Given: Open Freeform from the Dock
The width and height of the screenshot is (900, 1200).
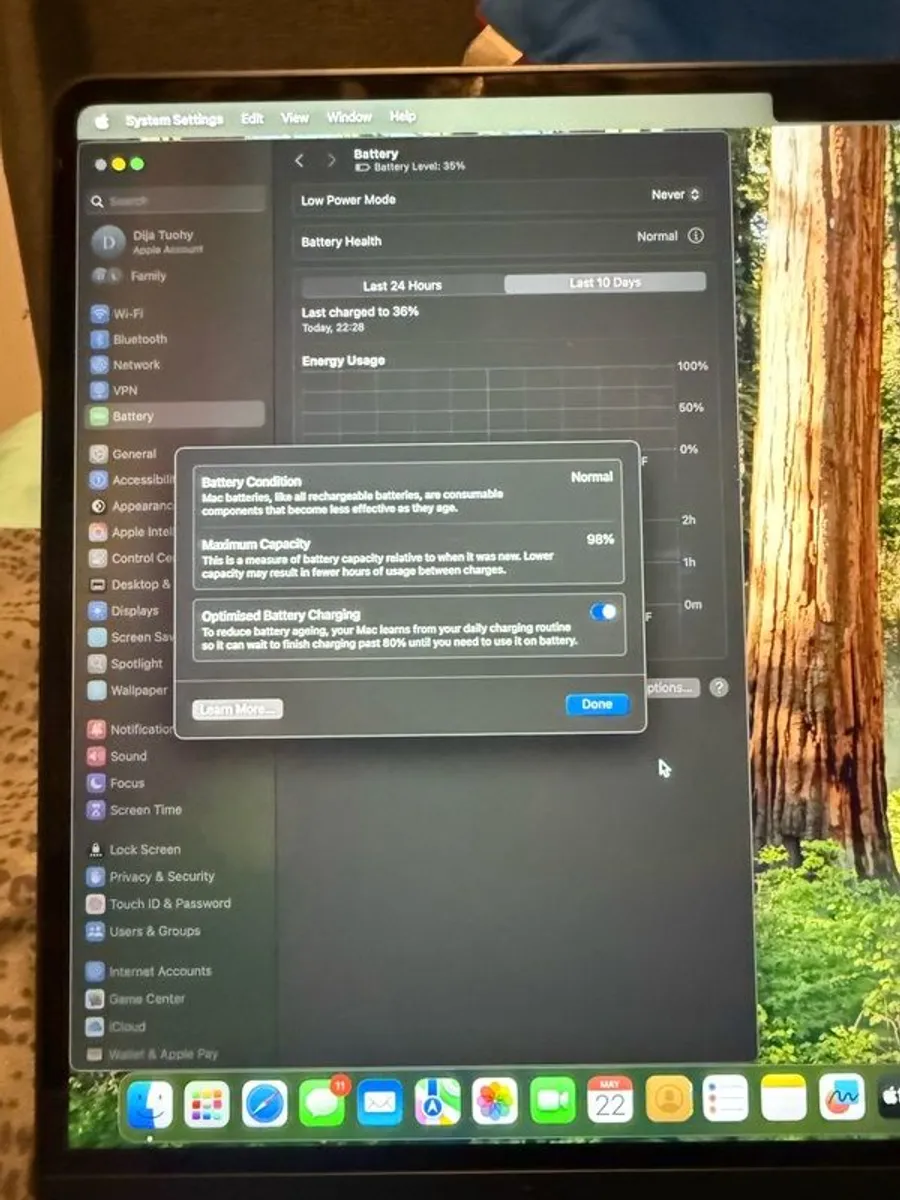Looking at the screenshot, I should pos(842,1096).
